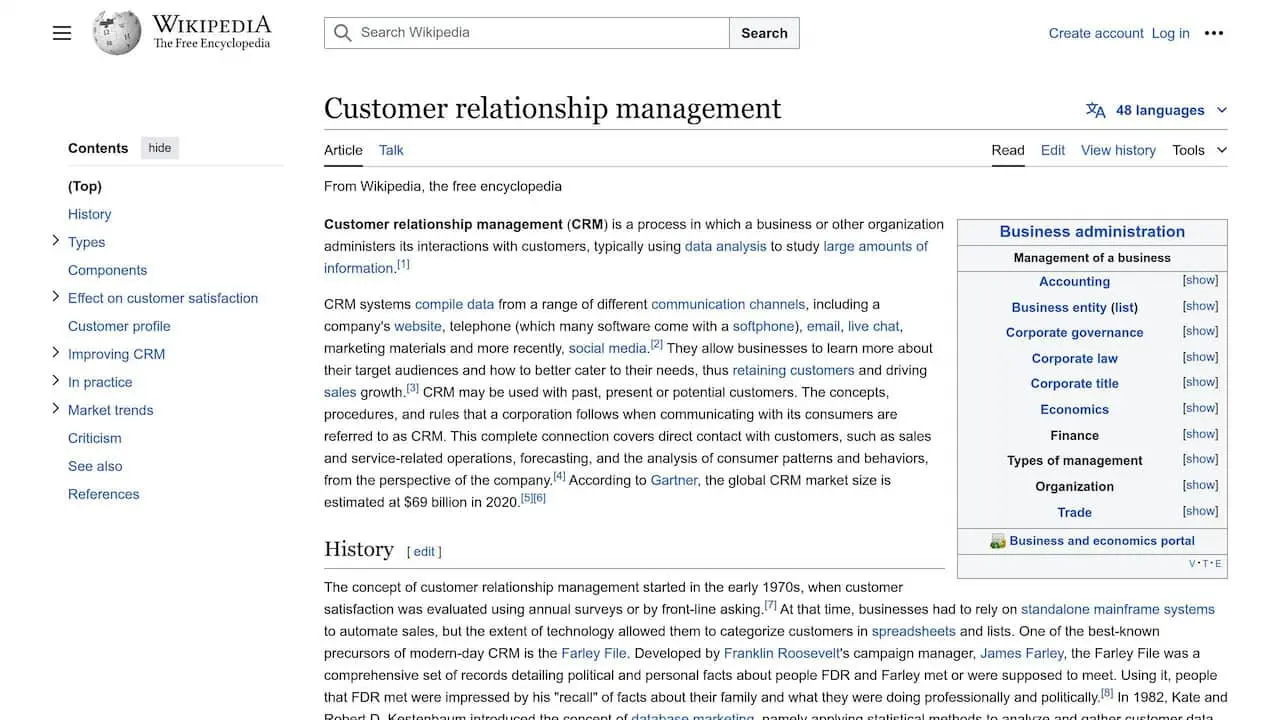Screen dimensions: 1280x720
Task: Open the ellipsis personal tools menu
Action: [1213, 33]
